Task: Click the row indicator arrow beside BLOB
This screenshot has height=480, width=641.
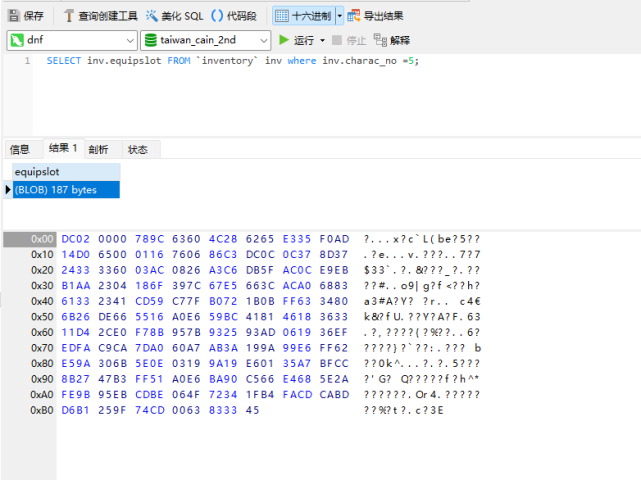Action: (x=8, y=190)
